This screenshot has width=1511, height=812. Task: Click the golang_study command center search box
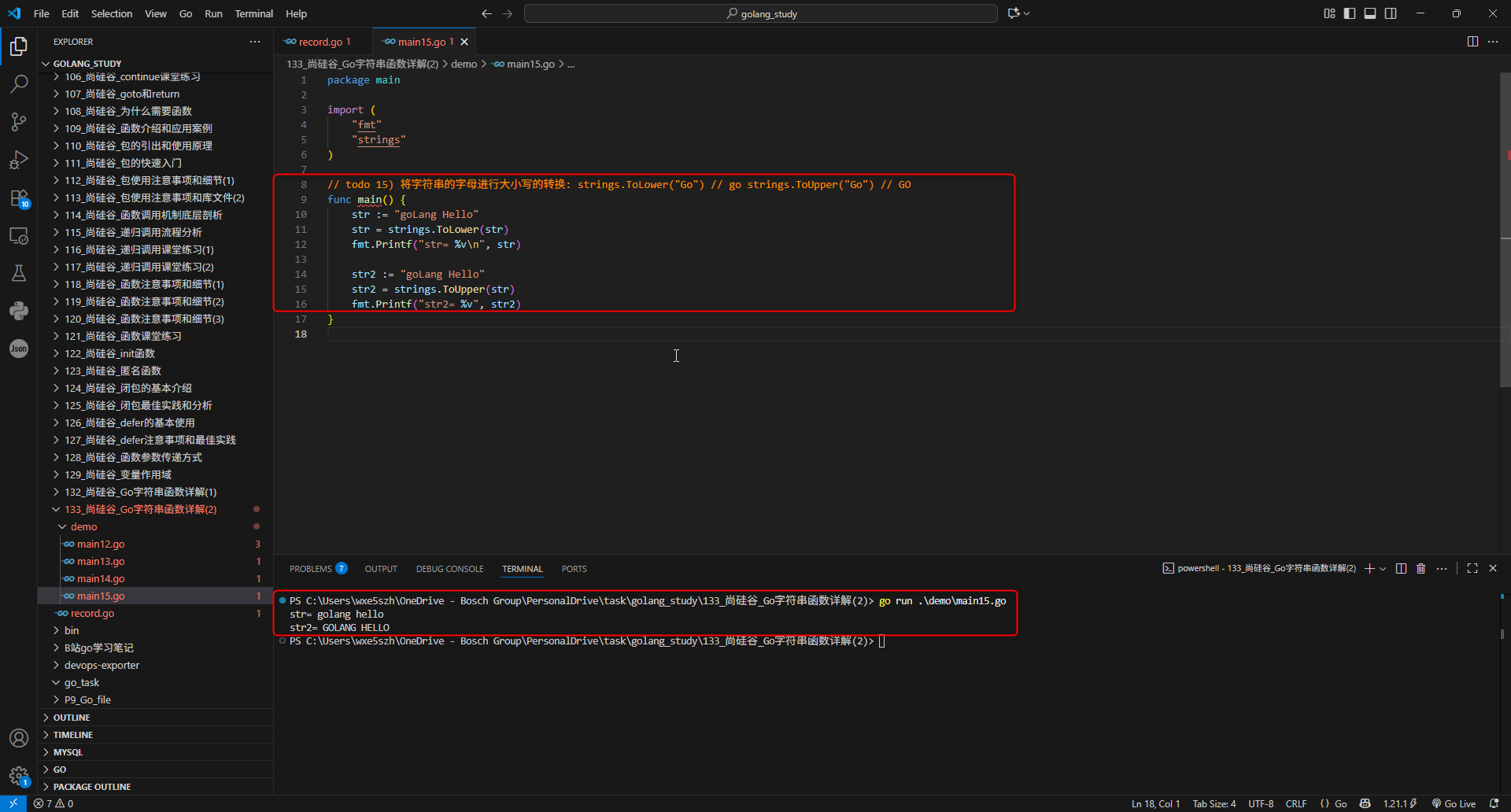click(761, 13)
